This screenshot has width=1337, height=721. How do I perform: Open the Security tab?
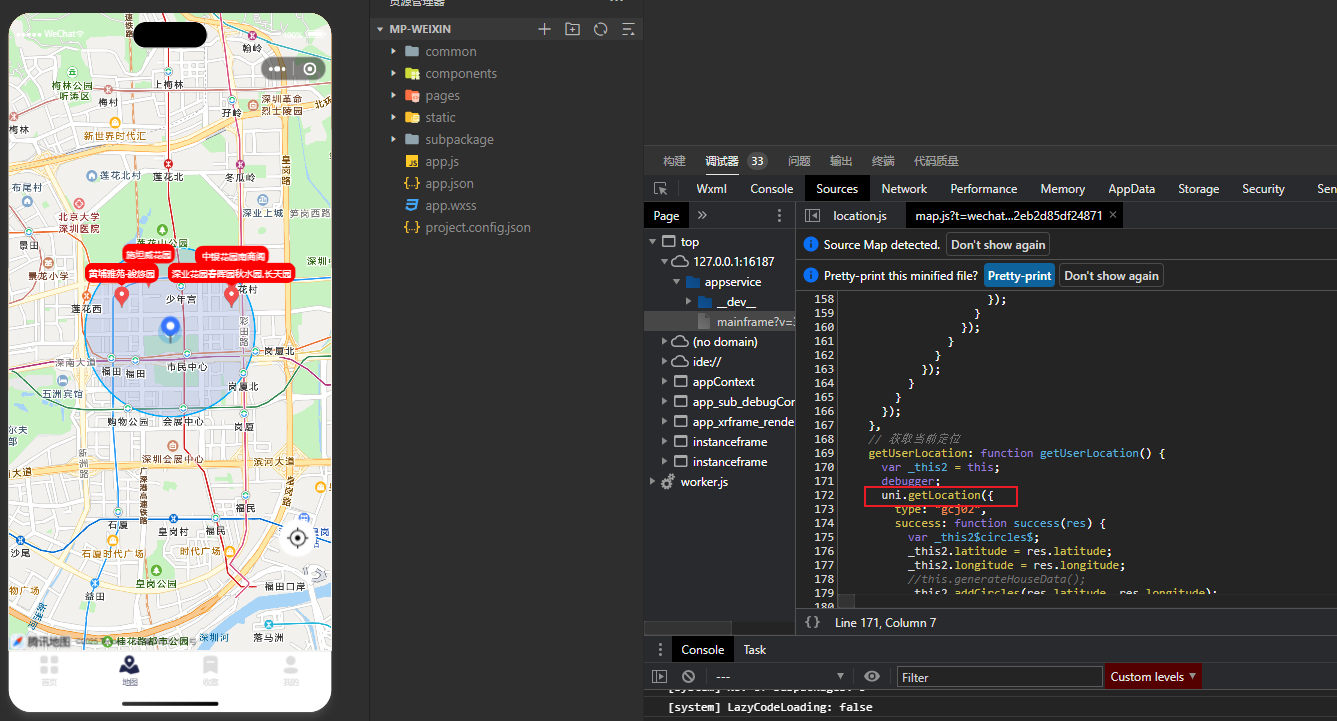pos(1263,188)
